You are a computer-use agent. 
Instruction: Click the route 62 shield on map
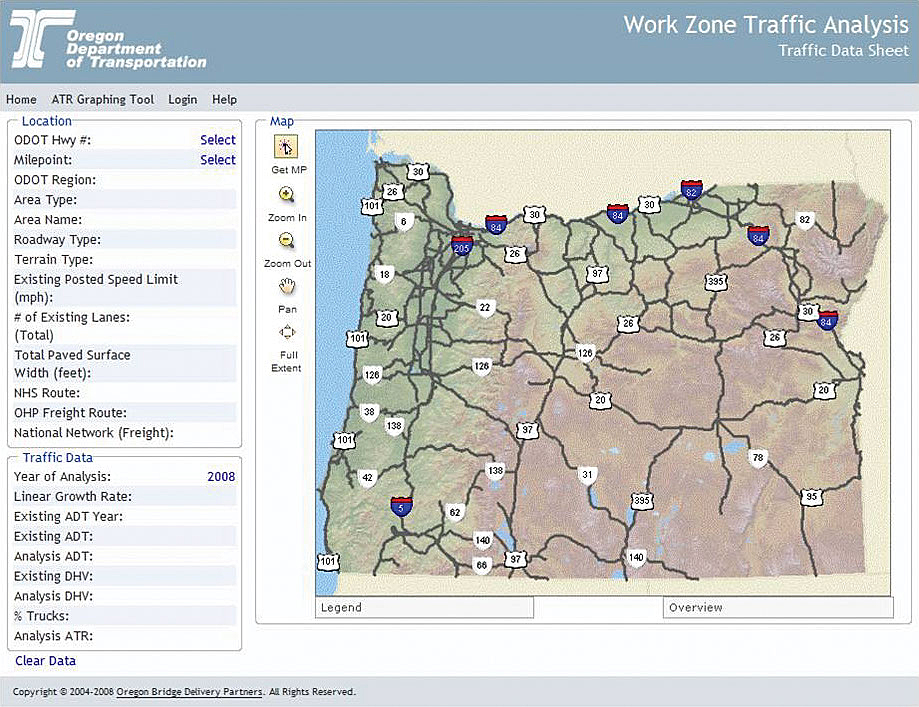455,513
